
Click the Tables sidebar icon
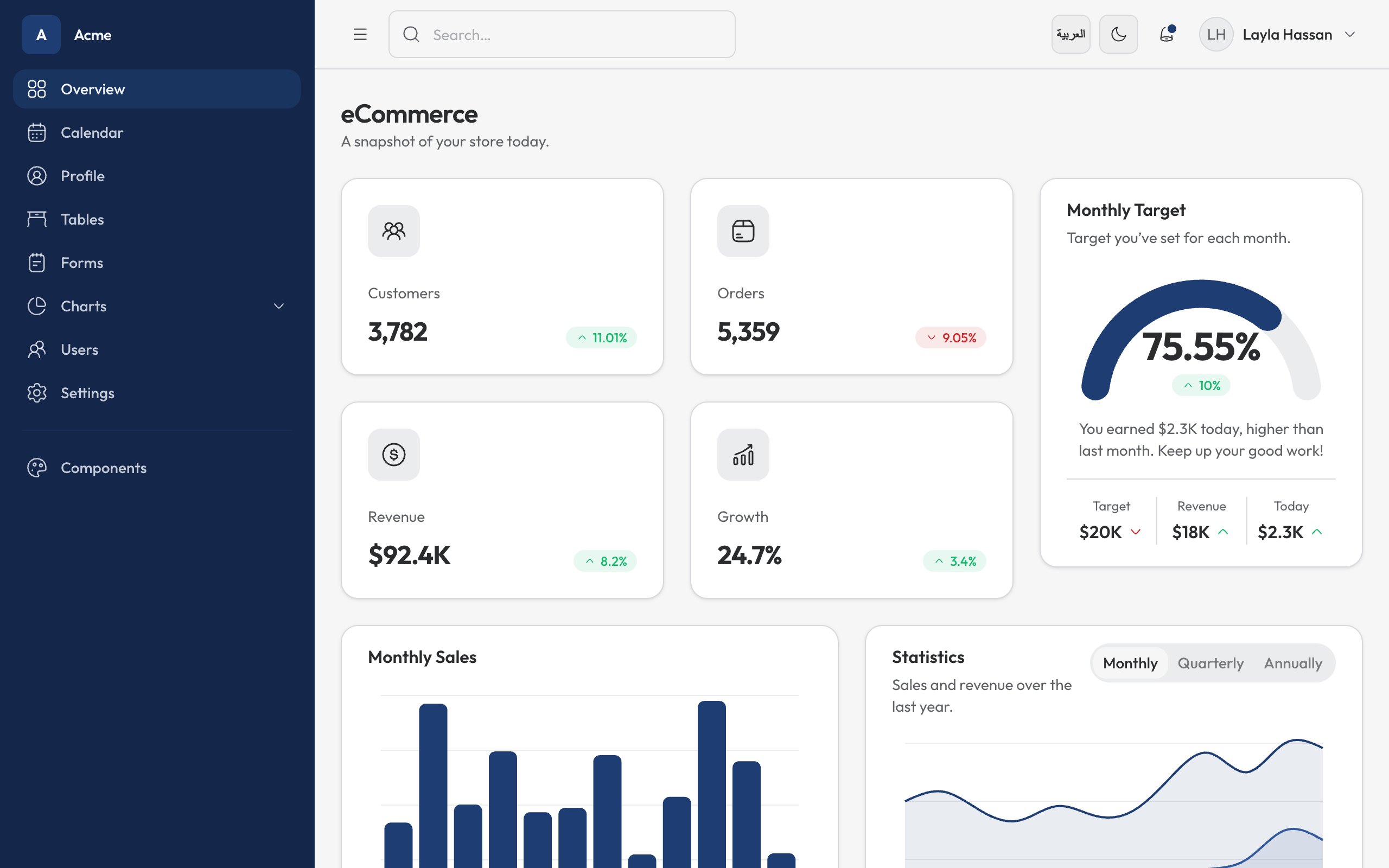coord(37,219)
